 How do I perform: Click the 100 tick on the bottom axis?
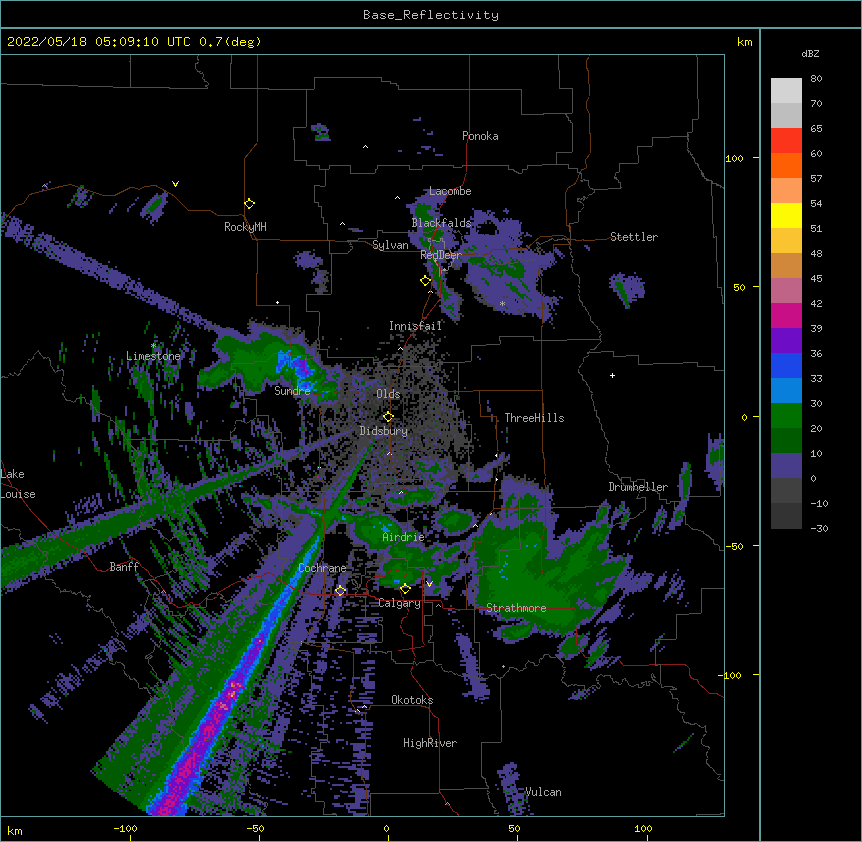coord(643,829)
